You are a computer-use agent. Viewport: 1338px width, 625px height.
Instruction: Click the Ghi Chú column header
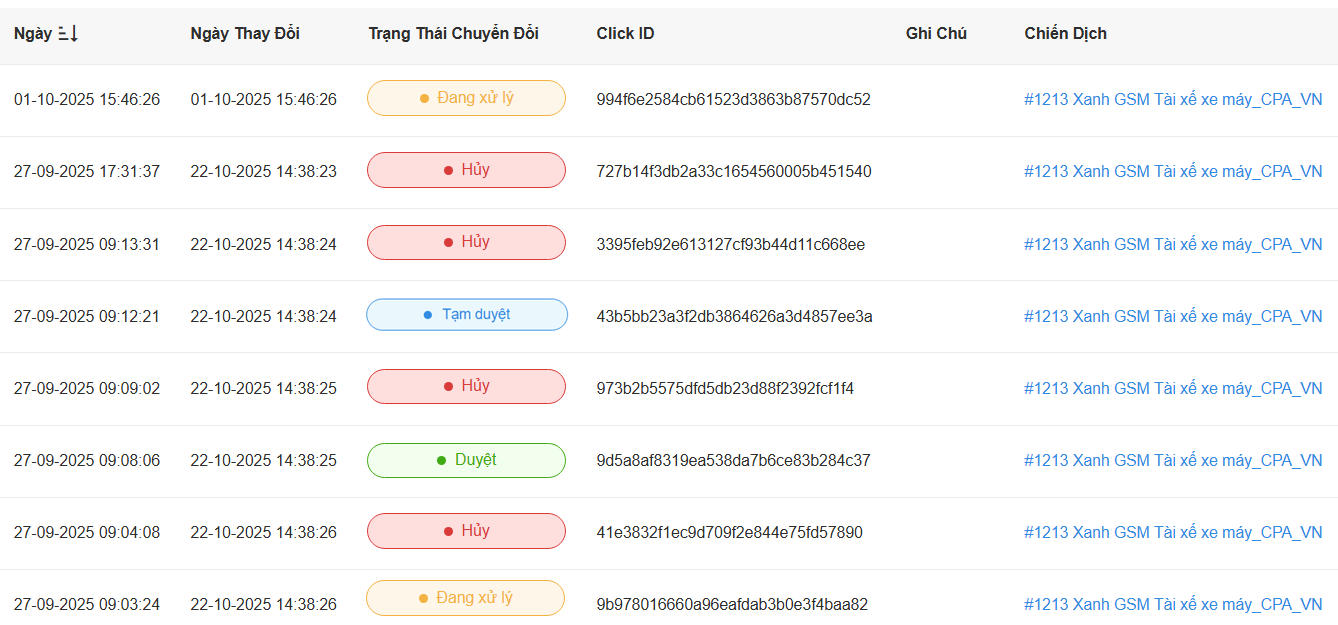point(934,33)
